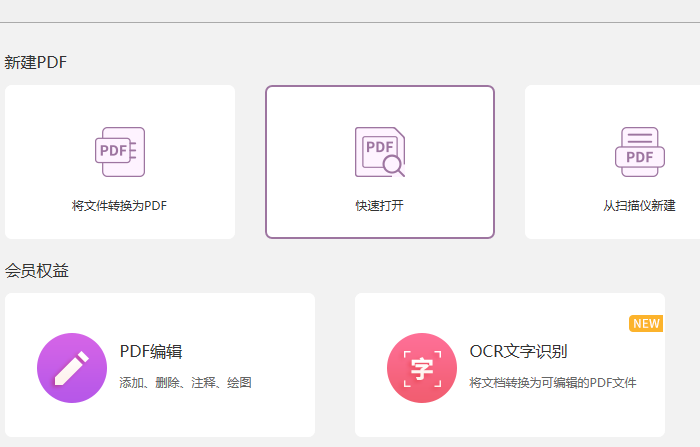Click the scanner PDF icon

point(640,152)
